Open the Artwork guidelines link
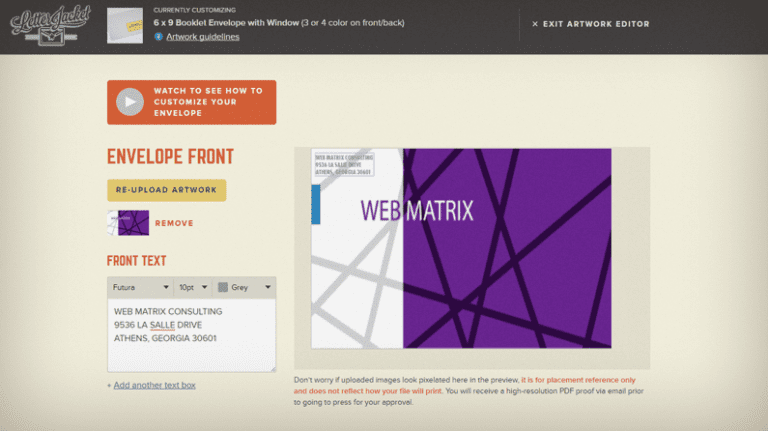Viewport: 768px width, 431px height. pos(203,37)
